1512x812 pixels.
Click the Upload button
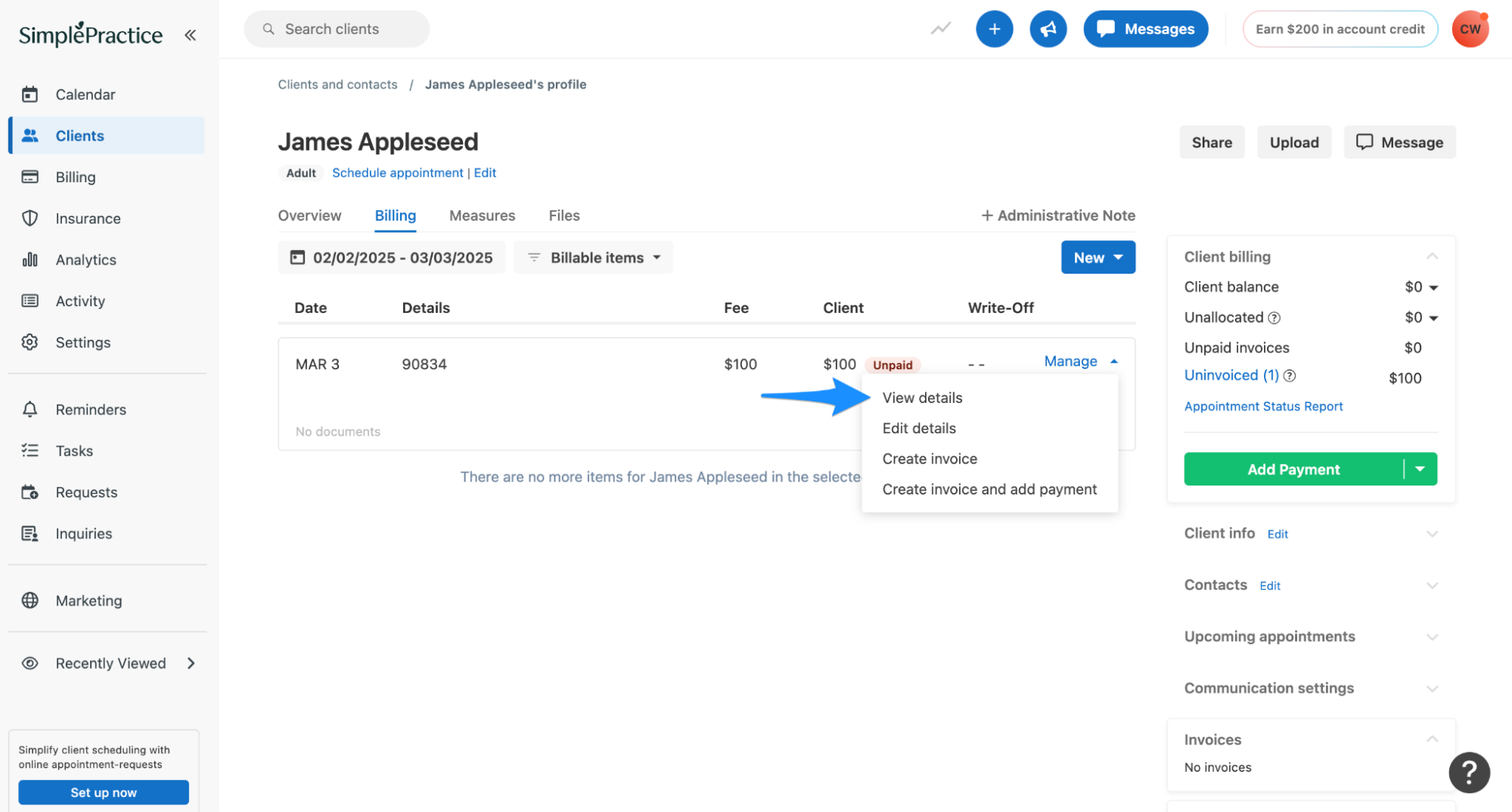(x=1293, y=142)
